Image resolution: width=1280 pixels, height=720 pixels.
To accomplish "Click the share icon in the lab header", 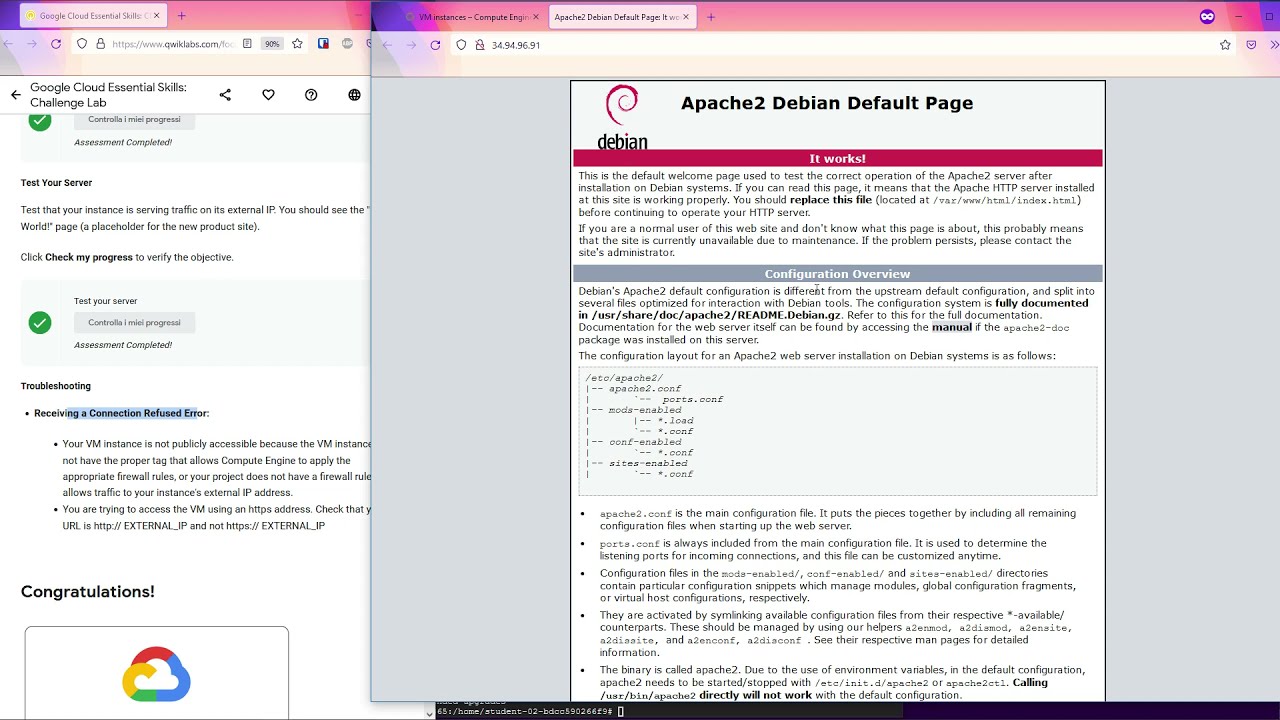I will [225, 95].
